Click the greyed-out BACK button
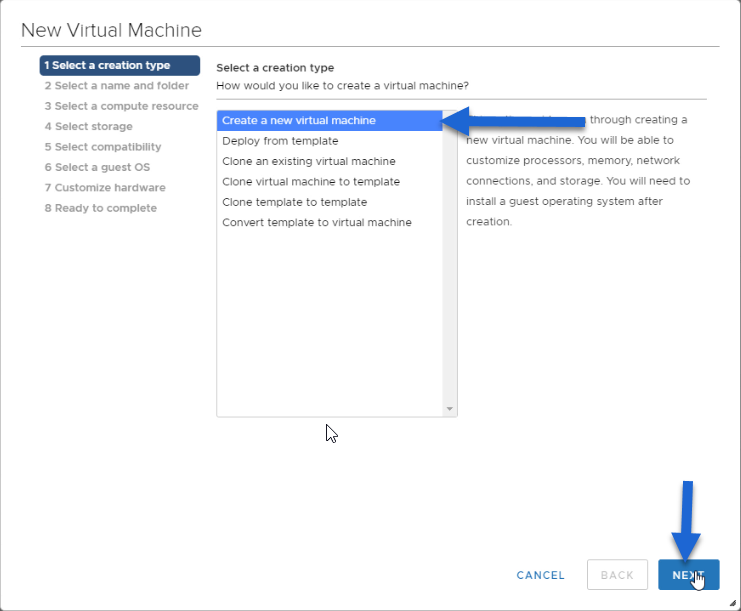Image resolution: width=741 pixels, height=611 pixels. [617, 575]
